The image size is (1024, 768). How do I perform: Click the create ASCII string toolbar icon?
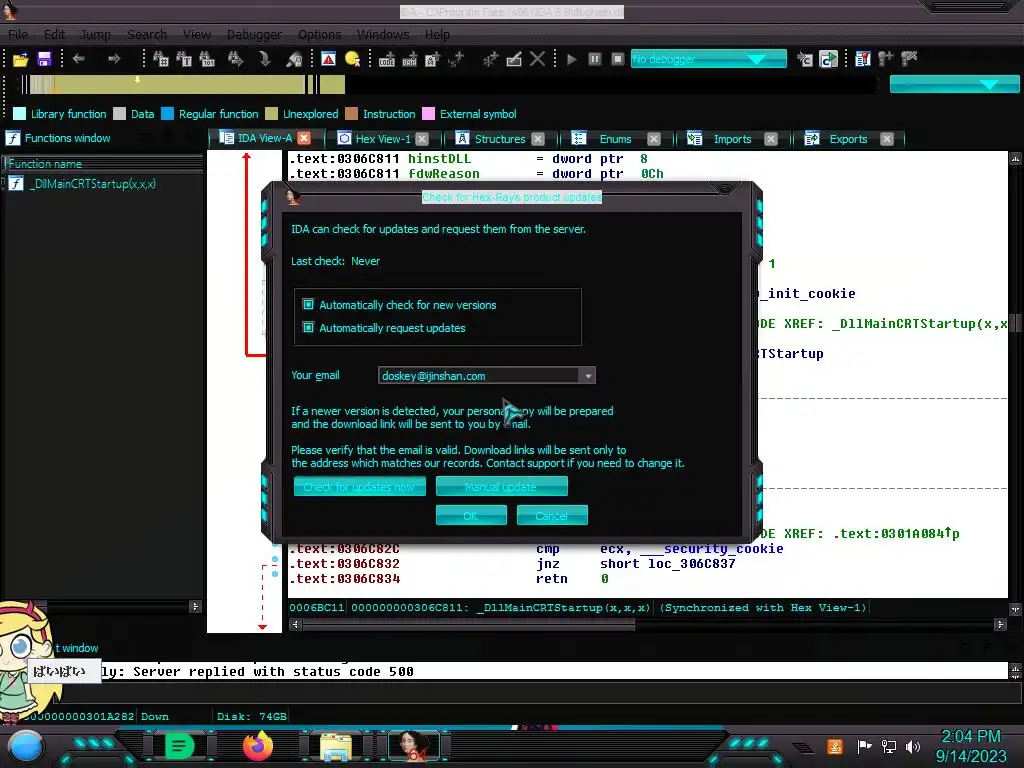click(x=432, y=59)
